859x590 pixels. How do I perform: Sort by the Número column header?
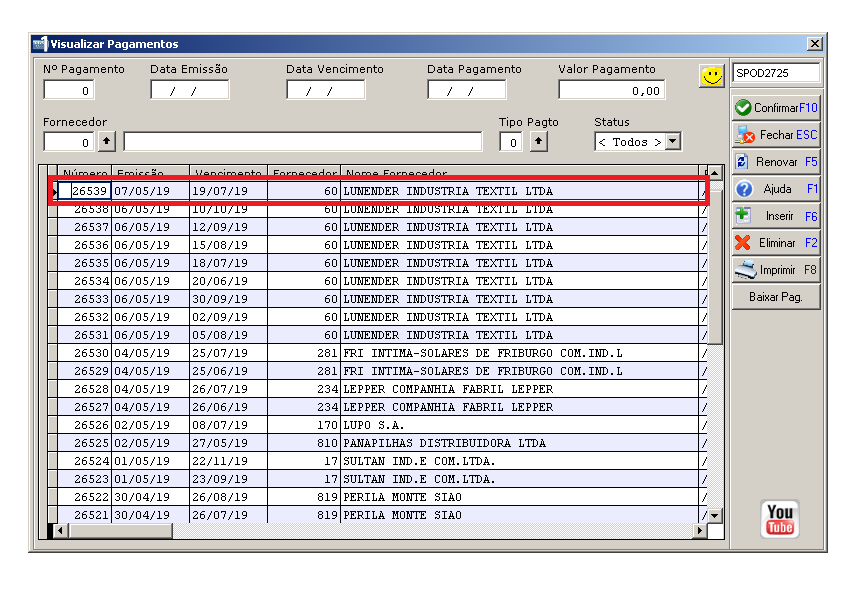(x=85, y=173)
